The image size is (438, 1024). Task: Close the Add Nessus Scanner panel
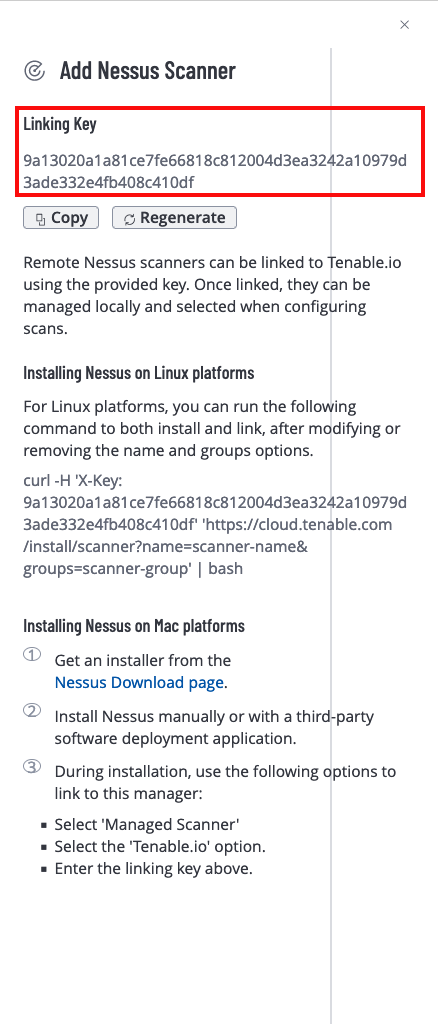[x=404, y=25]
